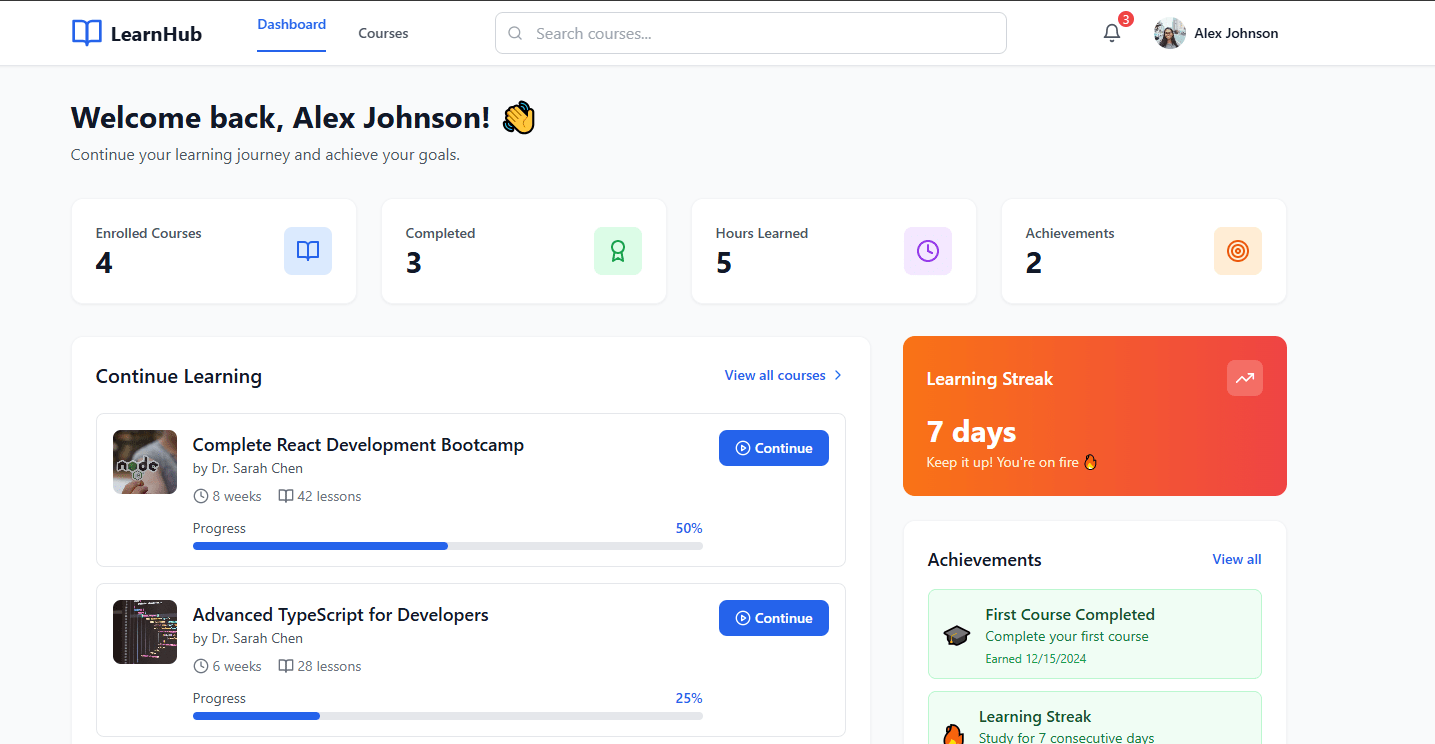Click the trending arrow on Learning Streak card
The image size is (1435, 744).
click(1244, 378)
